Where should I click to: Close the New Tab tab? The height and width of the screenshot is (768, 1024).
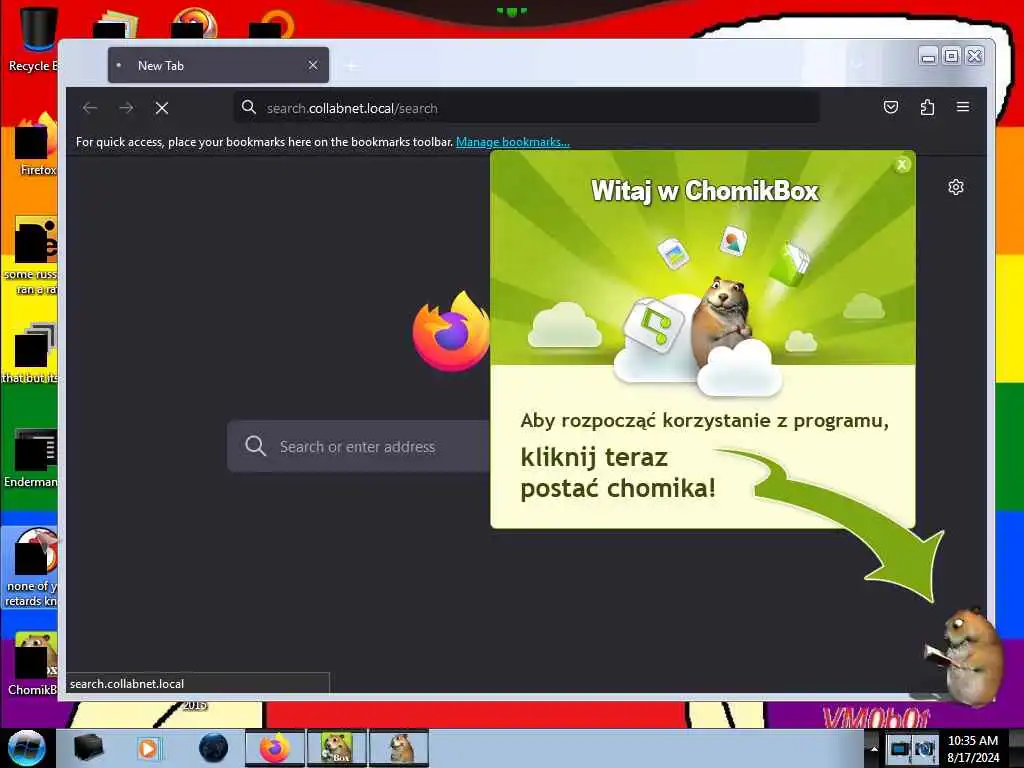coord(313,65)
